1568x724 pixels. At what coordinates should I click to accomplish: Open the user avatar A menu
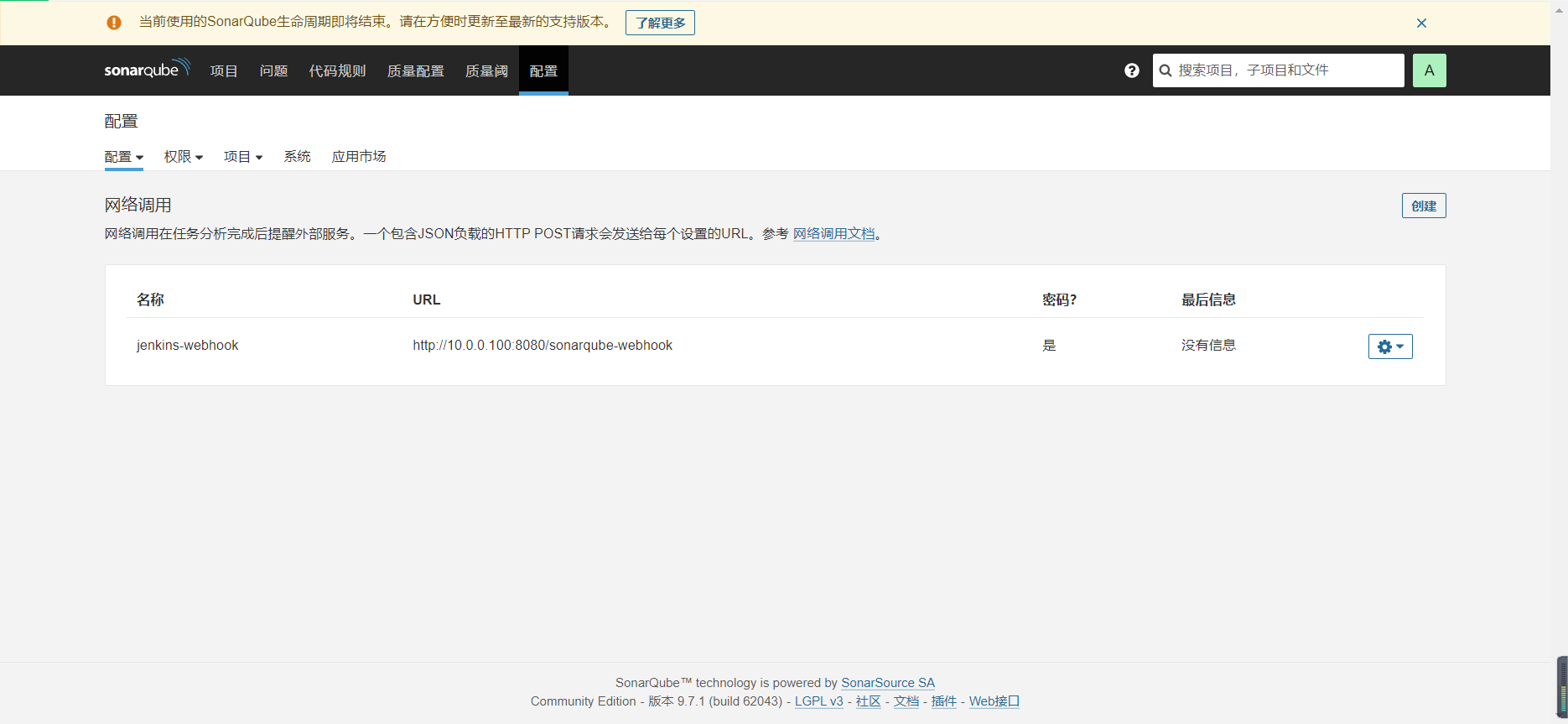(x=1430, y=70)
